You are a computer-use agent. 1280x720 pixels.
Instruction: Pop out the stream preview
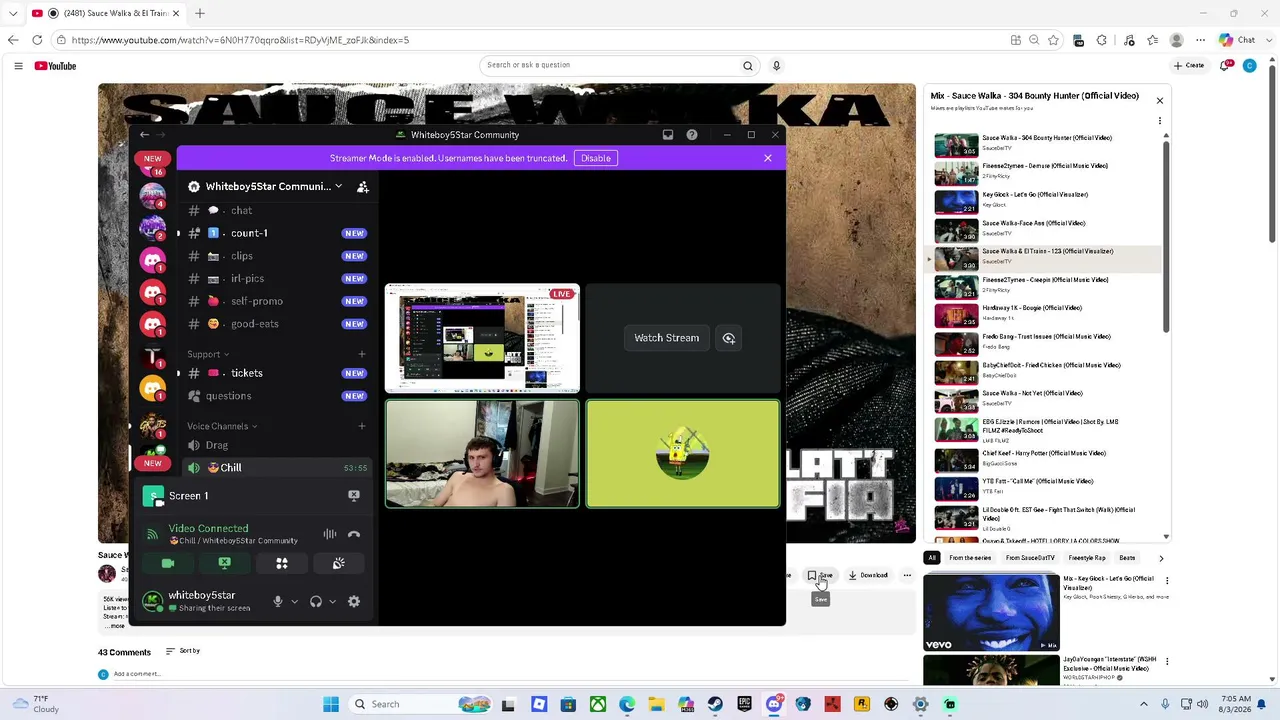tap(729, 338)
